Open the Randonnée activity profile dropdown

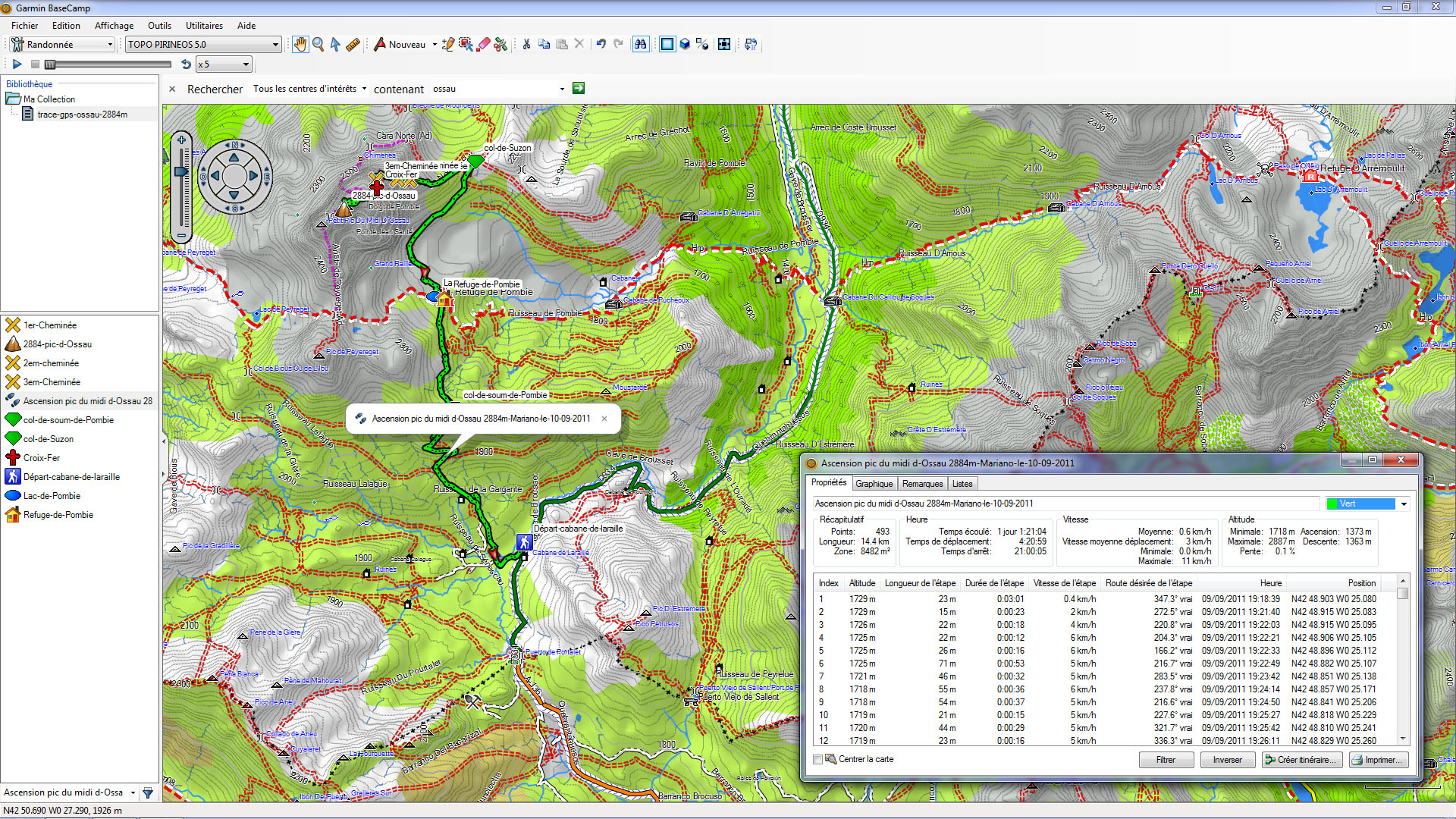pos(62,45)
